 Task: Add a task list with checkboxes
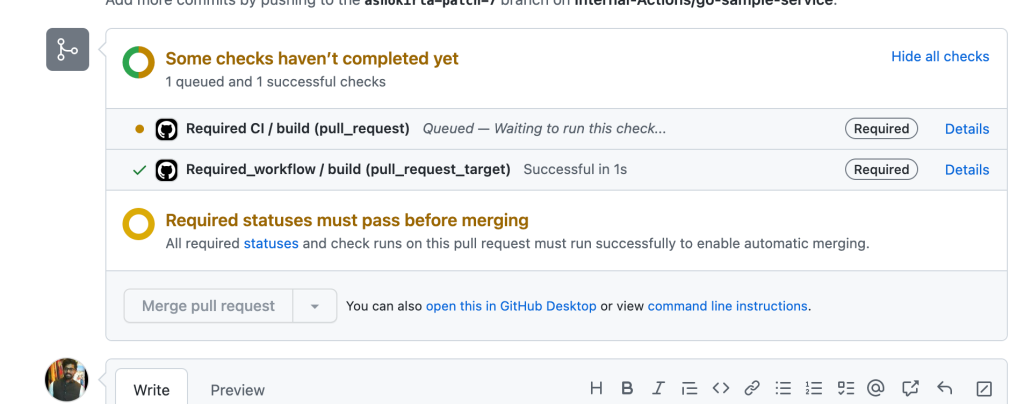[845, 389]
